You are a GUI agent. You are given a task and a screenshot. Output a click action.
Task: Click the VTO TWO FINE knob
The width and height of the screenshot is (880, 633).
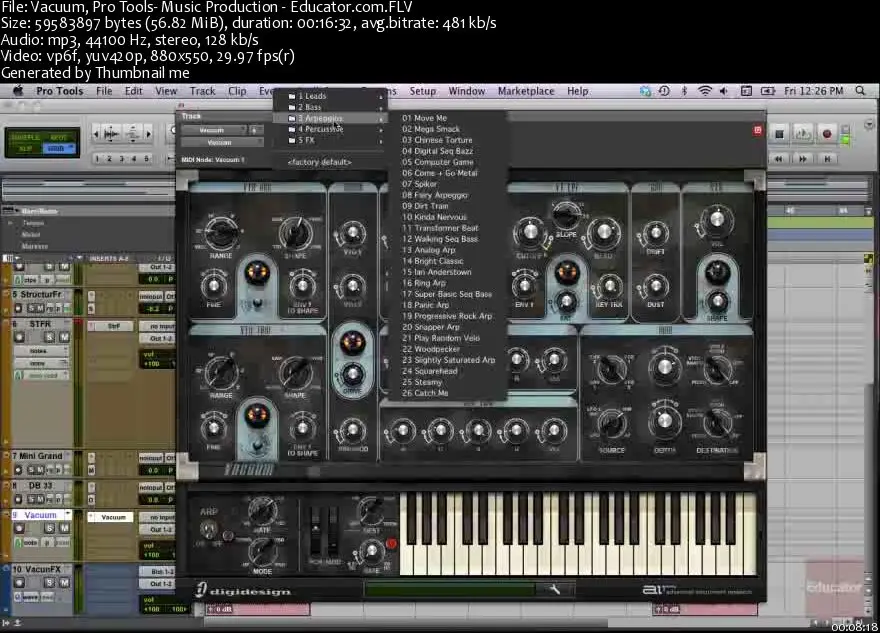pos(214,428)
